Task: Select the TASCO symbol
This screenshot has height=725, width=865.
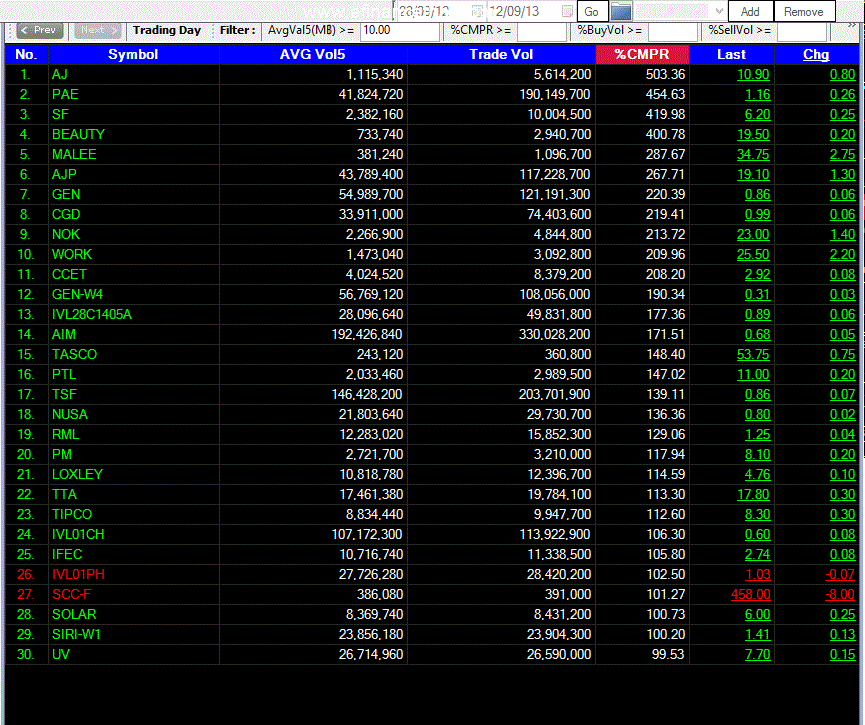Action: point(74,355)
